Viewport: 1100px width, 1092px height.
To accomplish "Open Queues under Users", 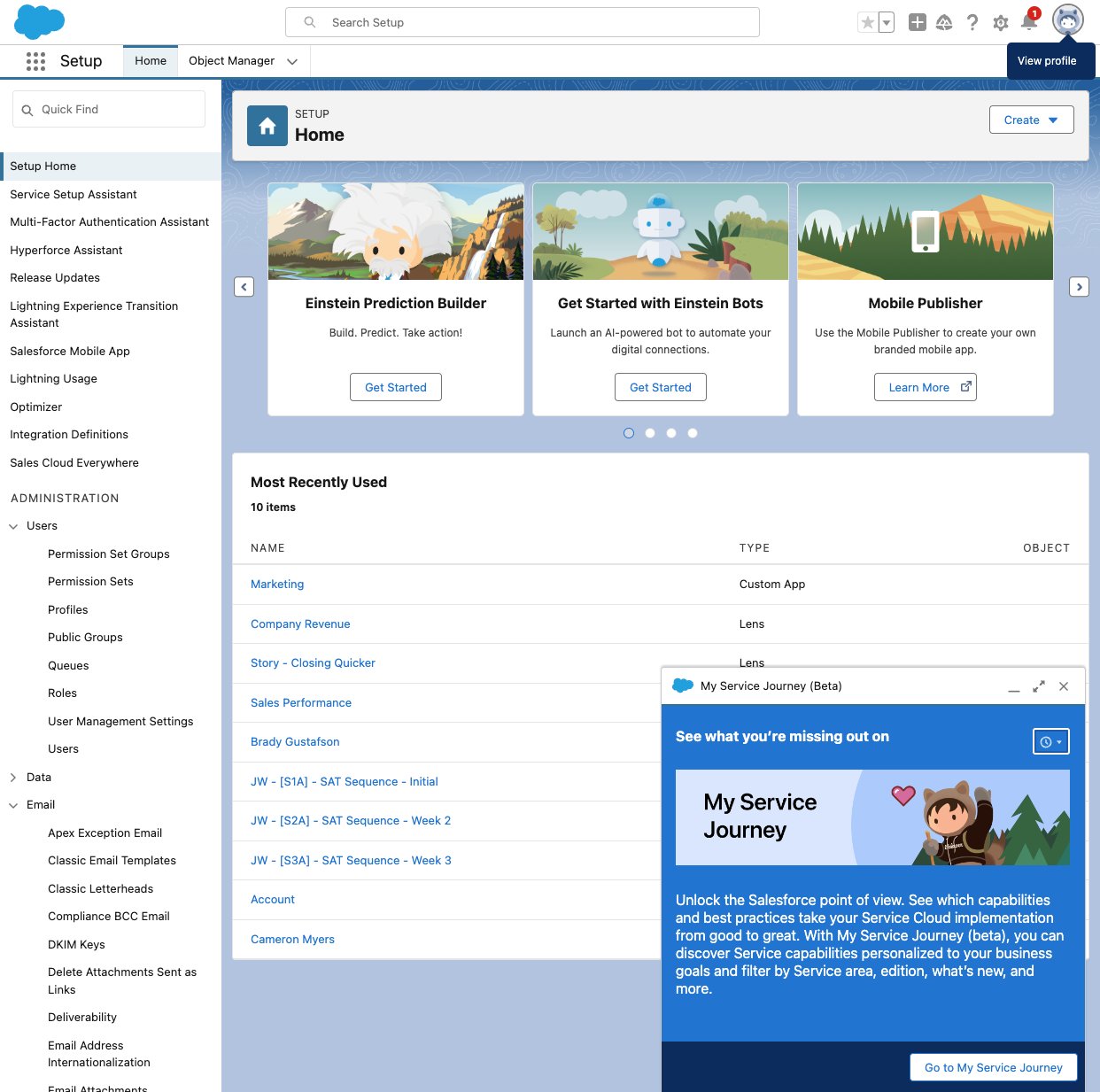I will 68,666.
